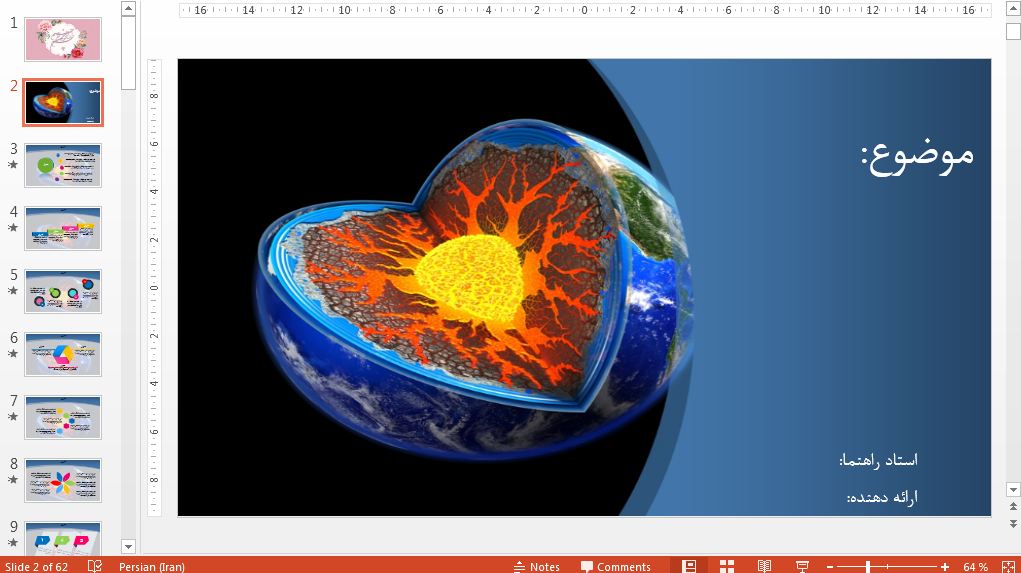Open the 64% zoom level dialog
This screenshot has height=573, width=1021.
(975, 567)
